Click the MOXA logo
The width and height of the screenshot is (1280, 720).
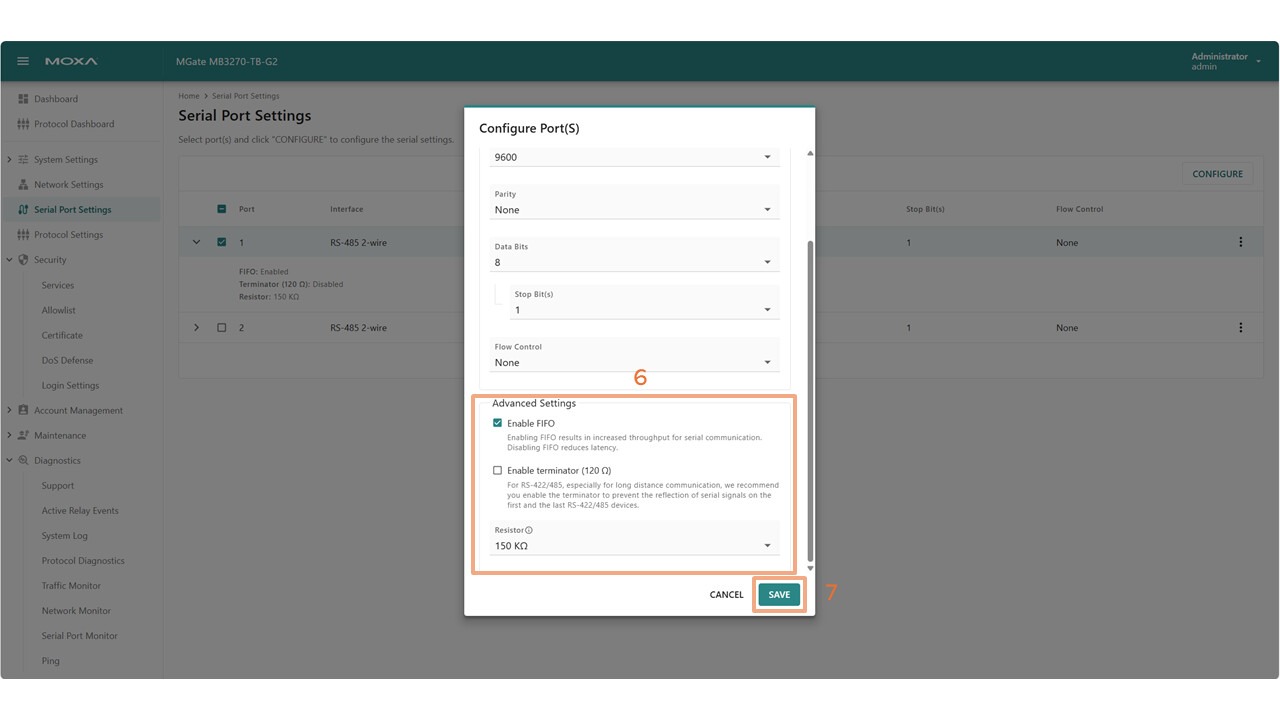(71, 61)
